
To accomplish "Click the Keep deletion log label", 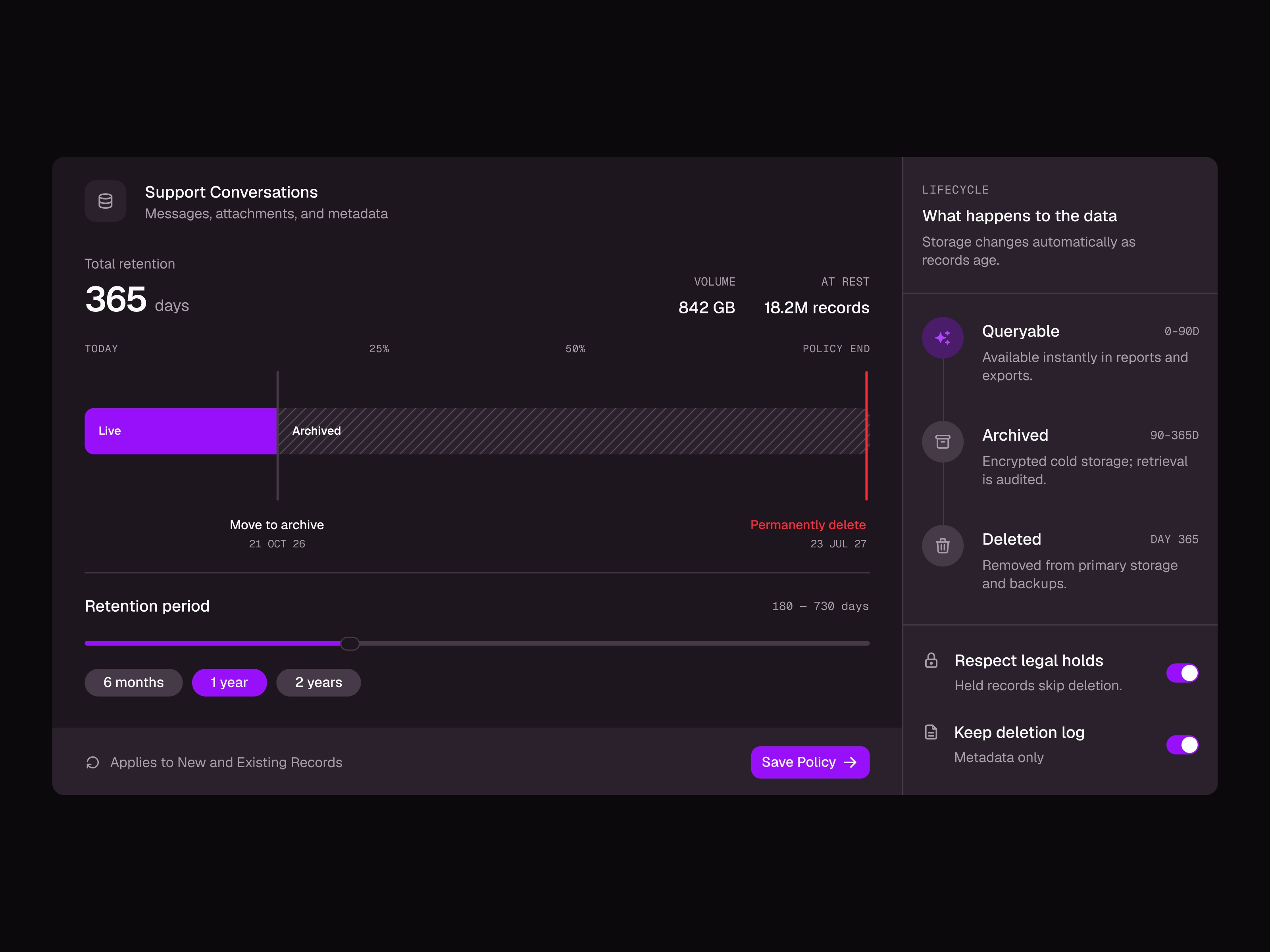I will click(x=1019, y=732).
